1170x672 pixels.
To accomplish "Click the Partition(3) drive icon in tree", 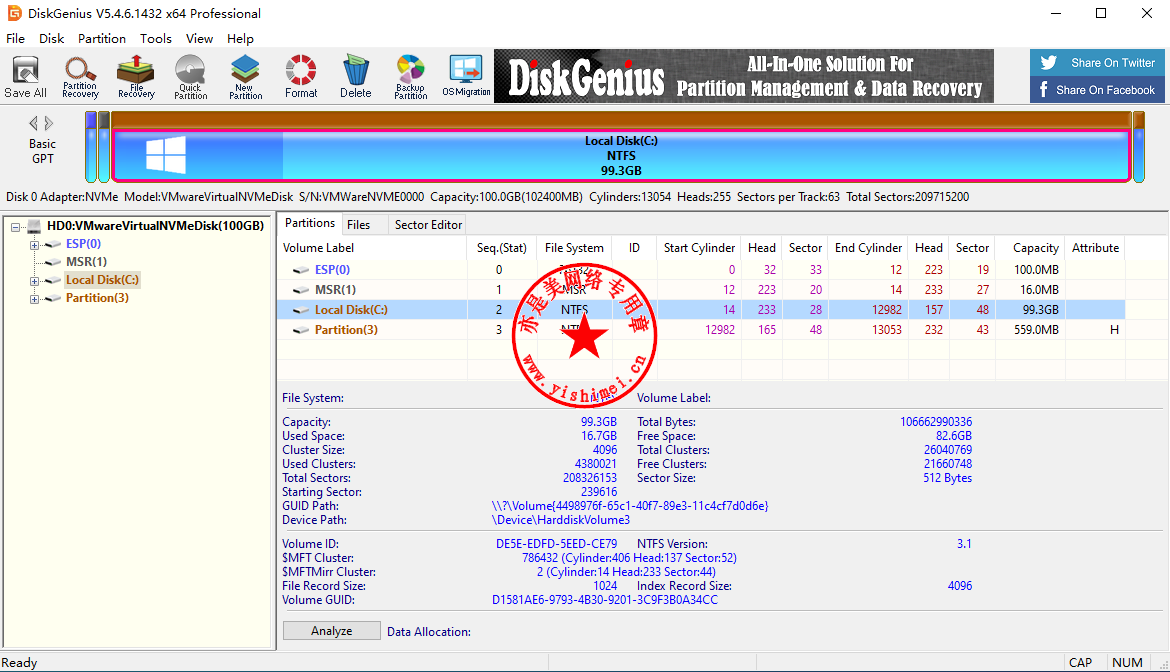I will click(52, 298).
